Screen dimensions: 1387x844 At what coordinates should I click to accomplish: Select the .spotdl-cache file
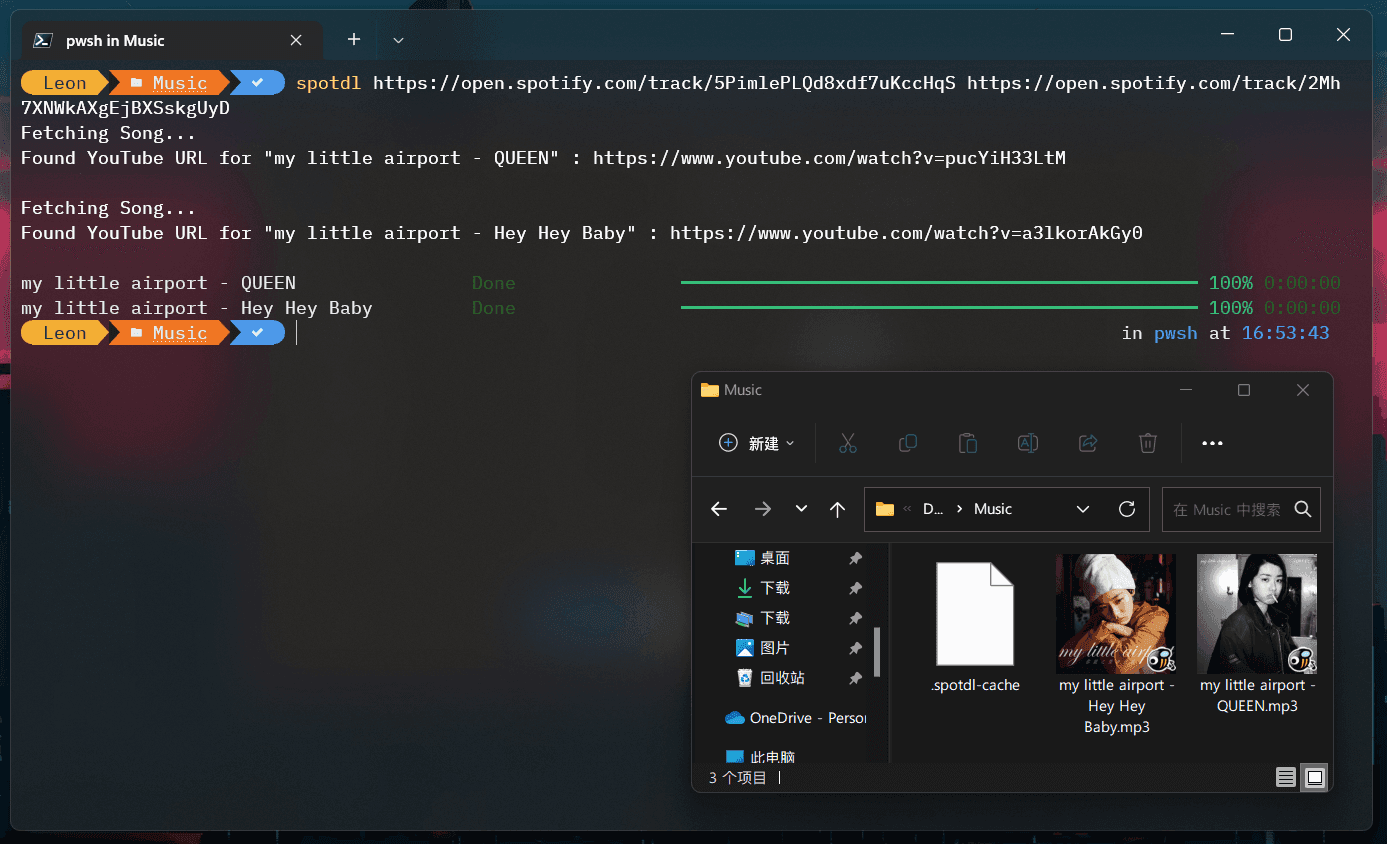tap(975, 627)
